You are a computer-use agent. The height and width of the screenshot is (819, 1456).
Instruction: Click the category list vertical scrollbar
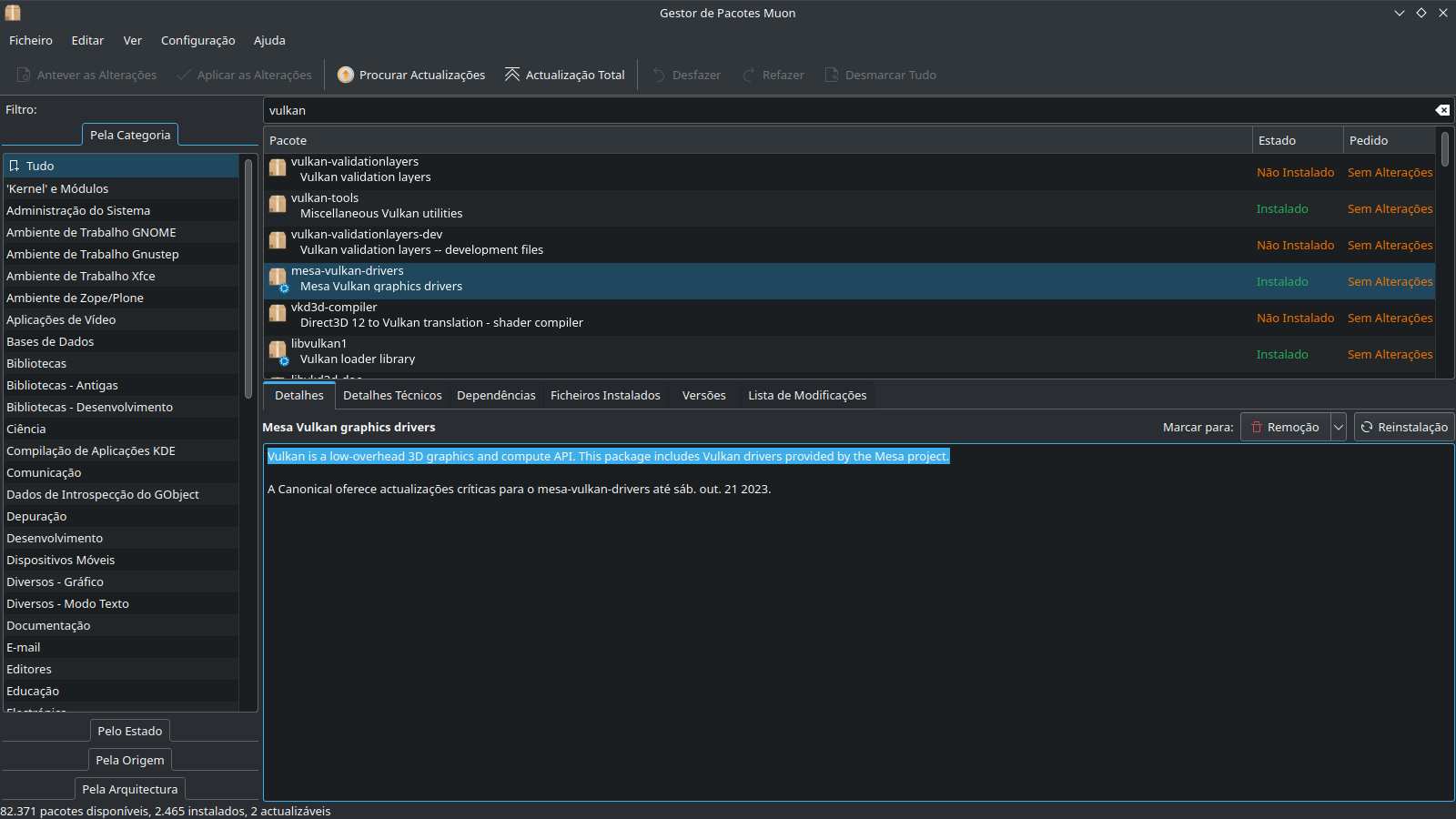click(248, 278)
